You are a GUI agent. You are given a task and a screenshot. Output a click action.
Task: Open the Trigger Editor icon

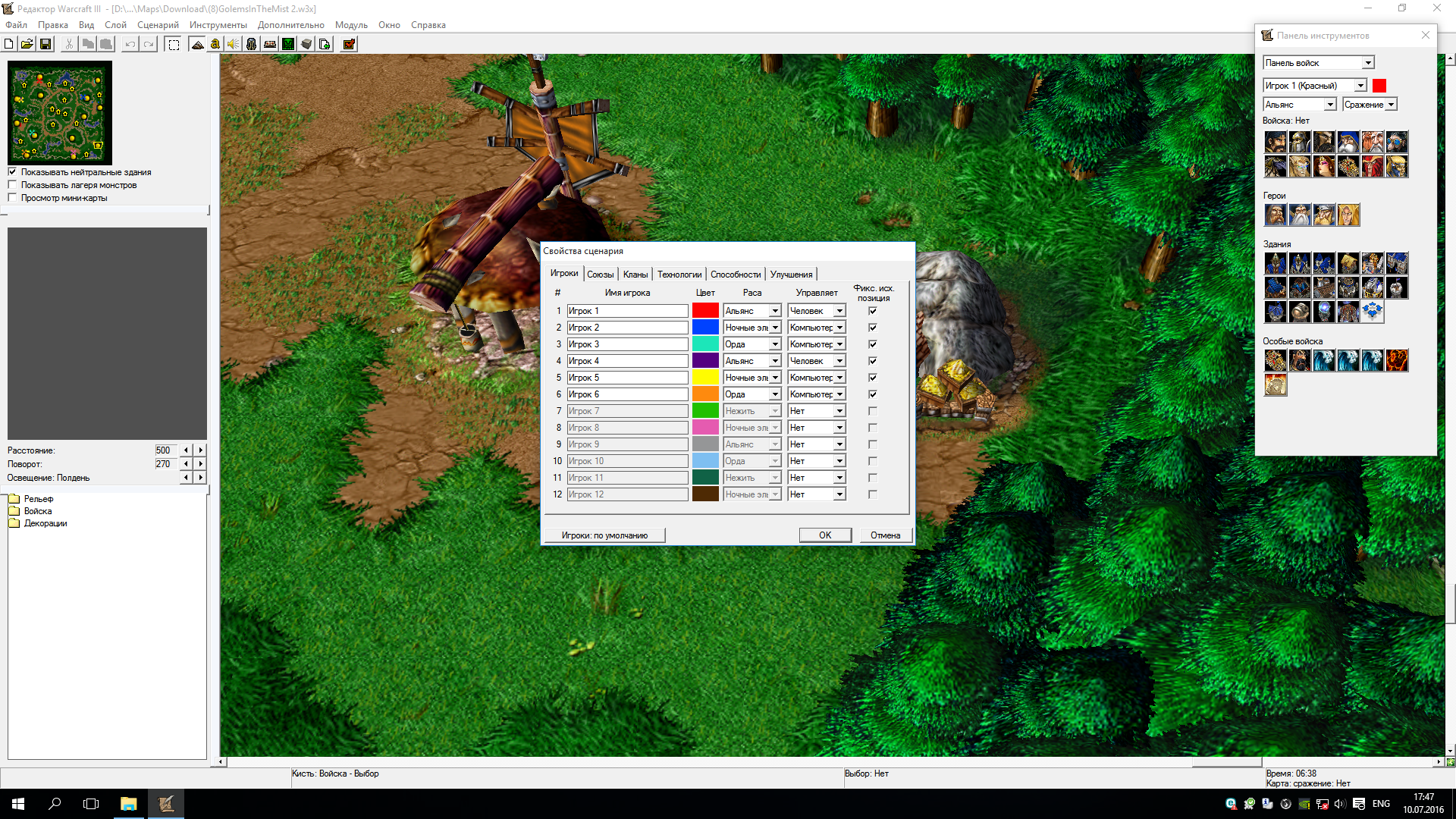[215, 44]
